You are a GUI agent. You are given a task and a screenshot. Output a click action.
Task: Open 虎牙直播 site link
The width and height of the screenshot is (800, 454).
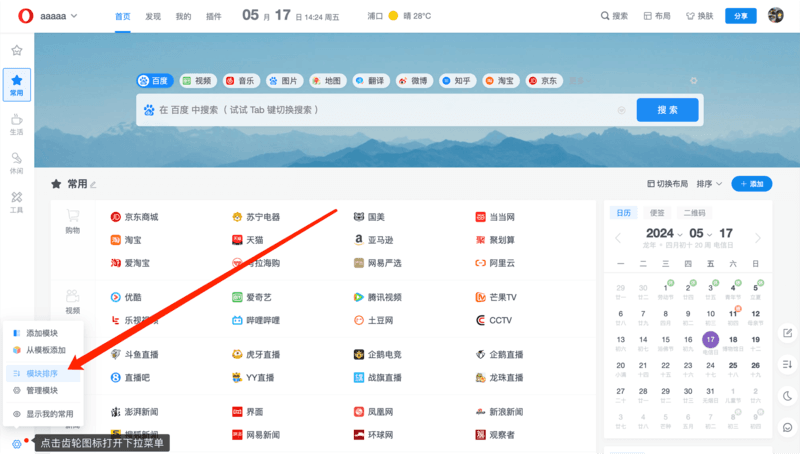(256, 354)
